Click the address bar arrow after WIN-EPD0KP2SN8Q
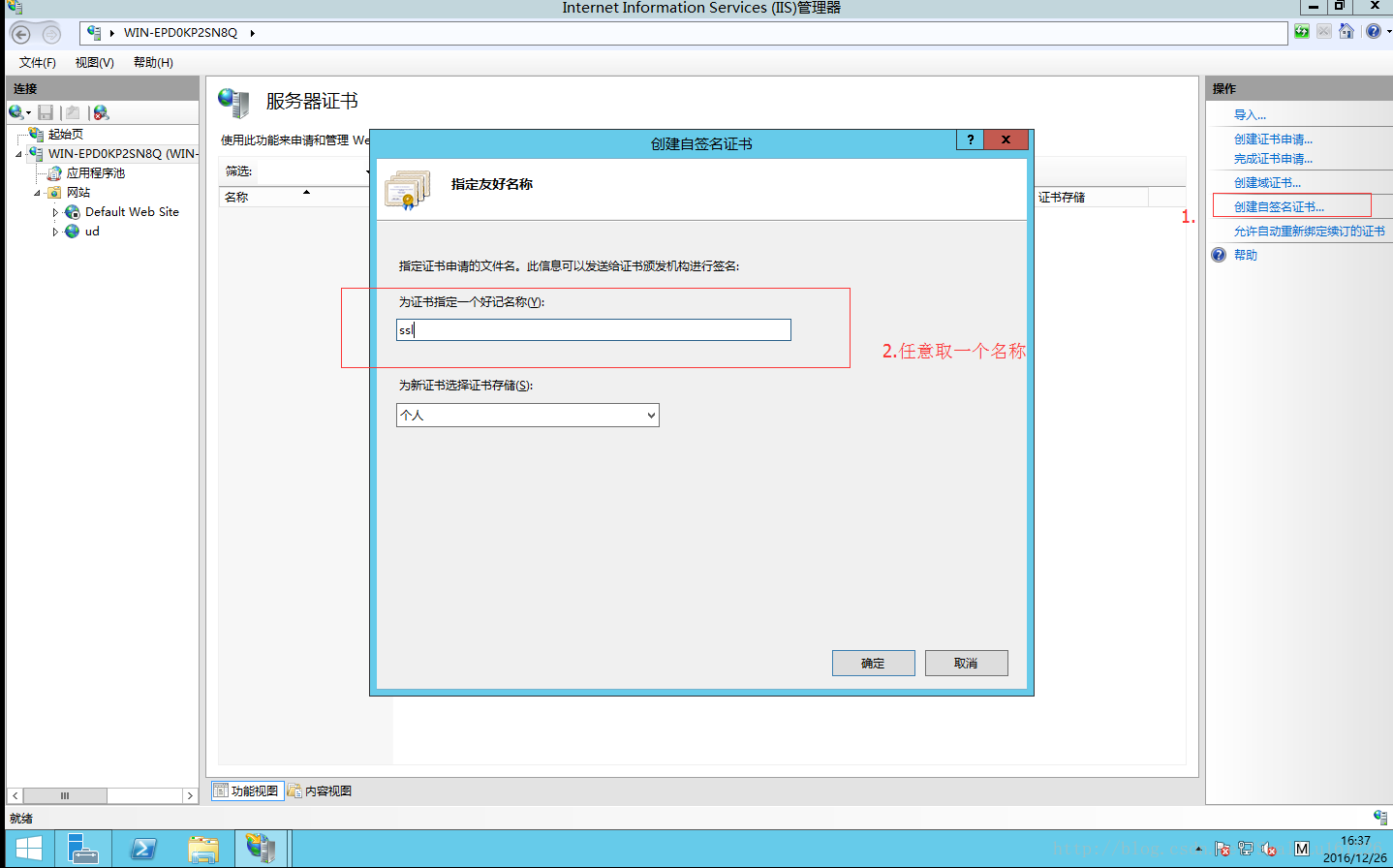 (252, 33)
